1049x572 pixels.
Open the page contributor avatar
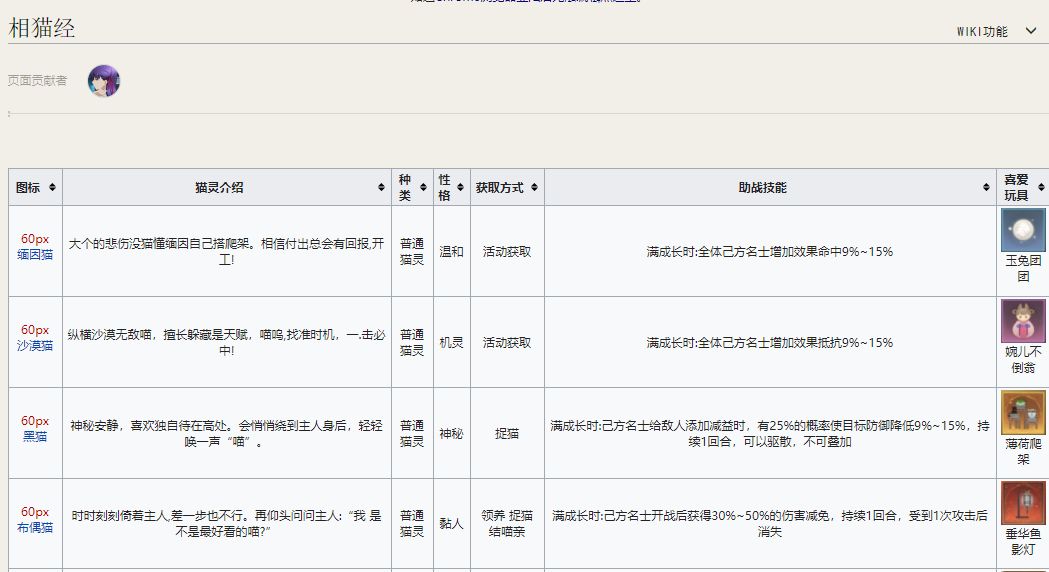pyautogui.click(x=104, y=81)
